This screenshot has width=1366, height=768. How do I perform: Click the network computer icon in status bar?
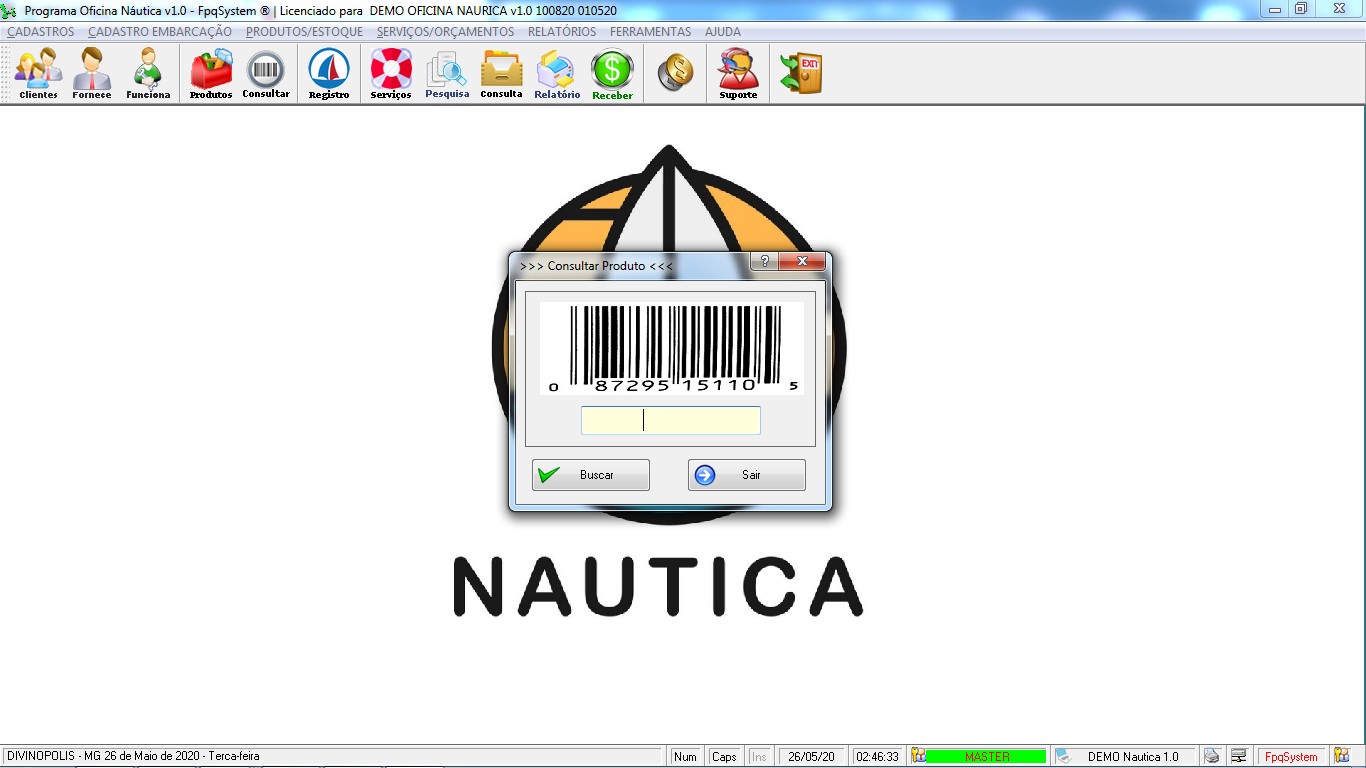coord(1238,756)
